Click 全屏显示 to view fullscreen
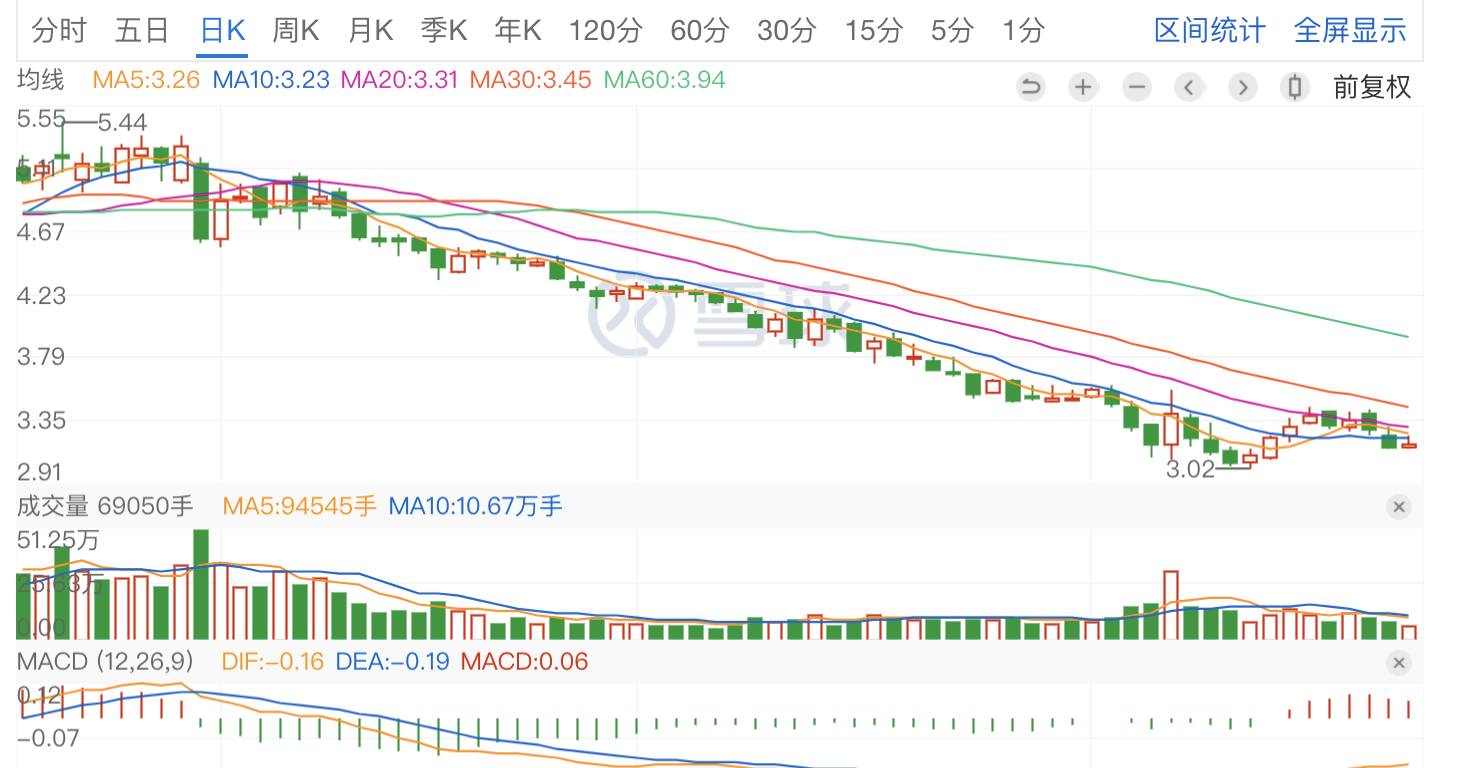 (x=1351, y=31)
